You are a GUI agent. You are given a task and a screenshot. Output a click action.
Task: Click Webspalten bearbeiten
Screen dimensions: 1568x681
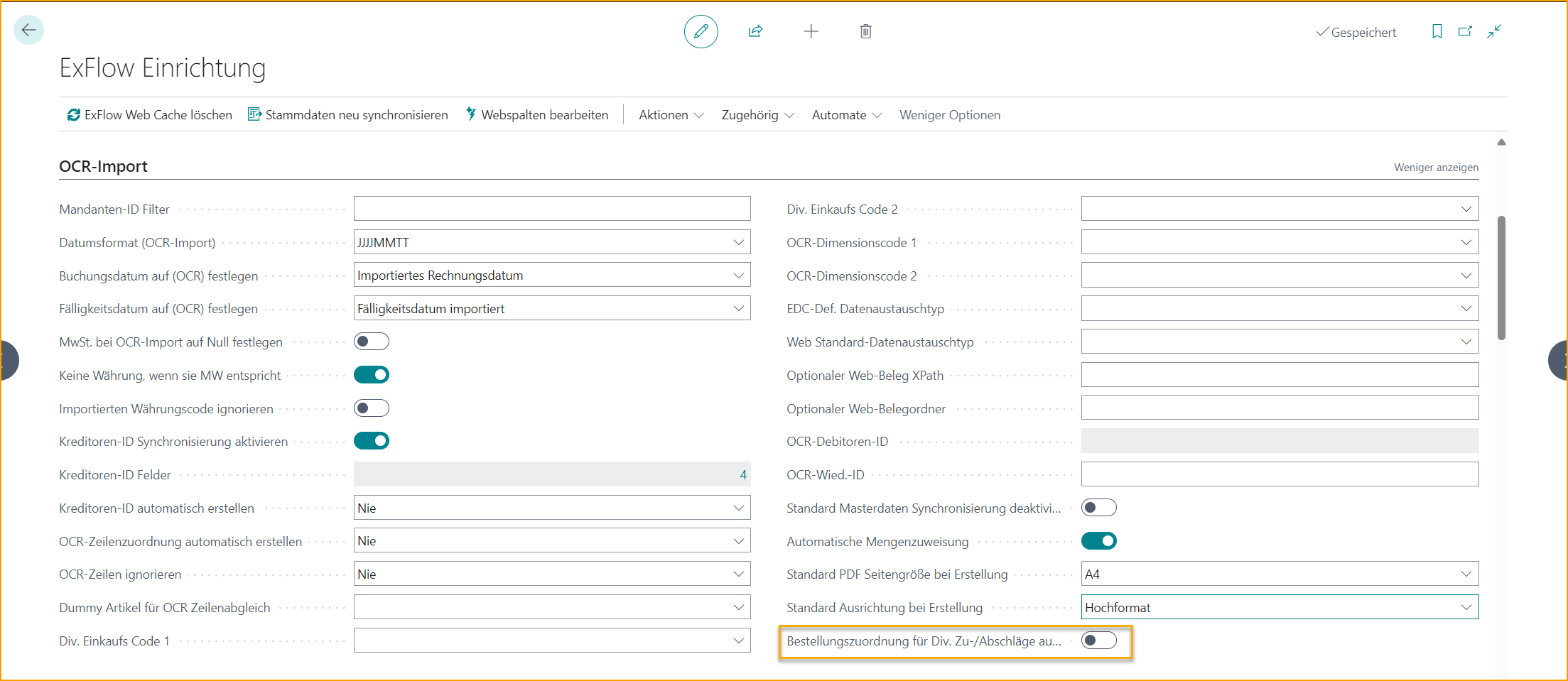pos(537,114)
